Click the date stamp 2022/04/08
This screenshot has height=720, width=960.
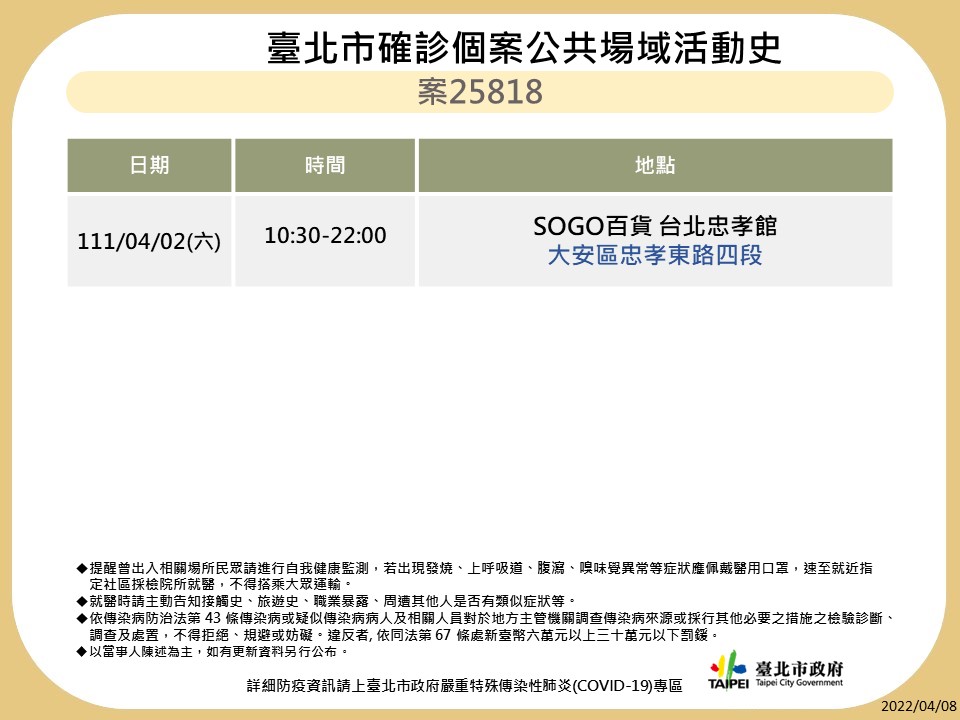[x=918, y=706]
